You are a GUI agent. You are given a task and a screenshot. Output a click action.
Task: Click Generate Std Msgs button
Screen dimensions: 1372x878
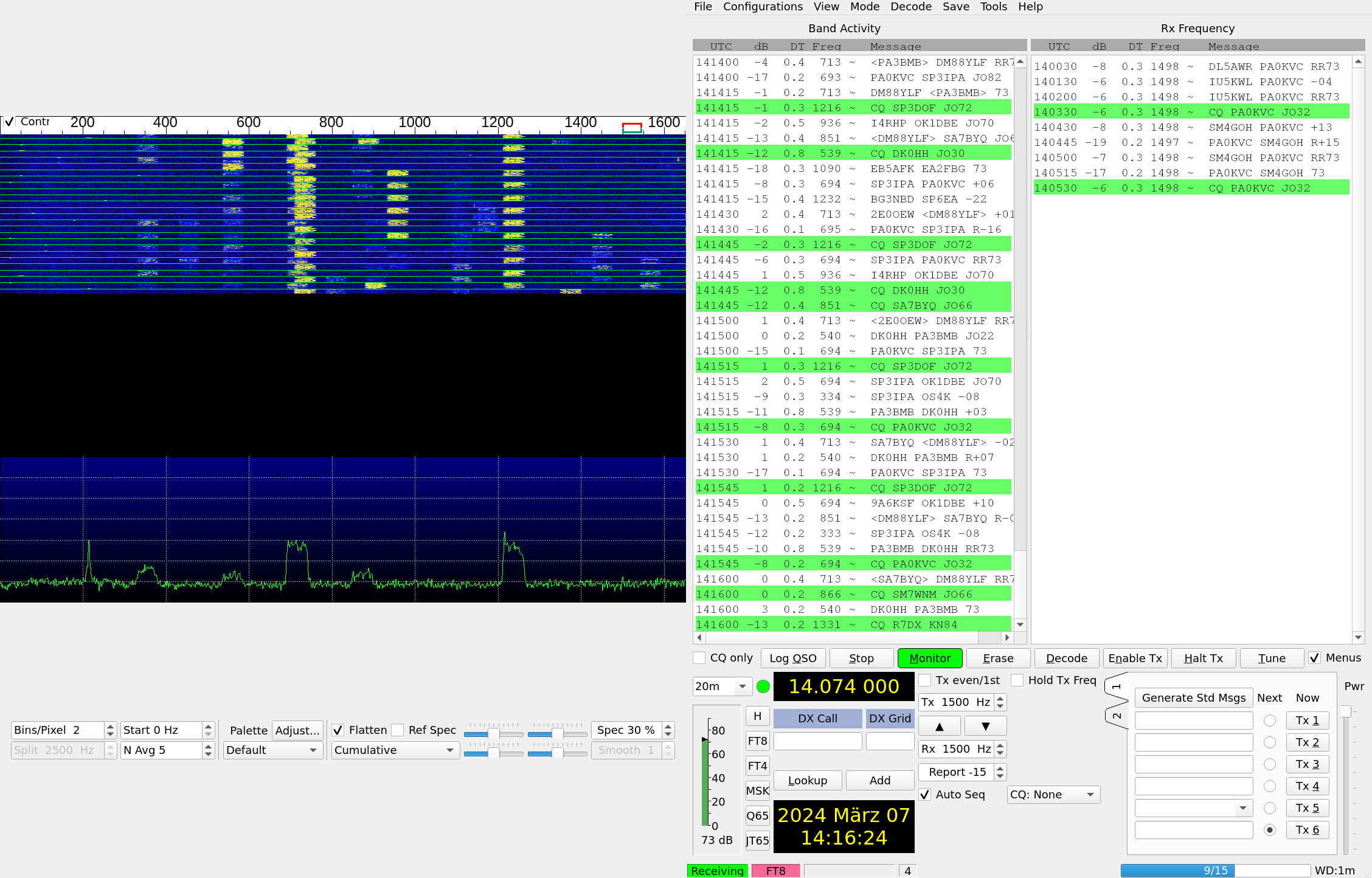[x=1194, y=698]
